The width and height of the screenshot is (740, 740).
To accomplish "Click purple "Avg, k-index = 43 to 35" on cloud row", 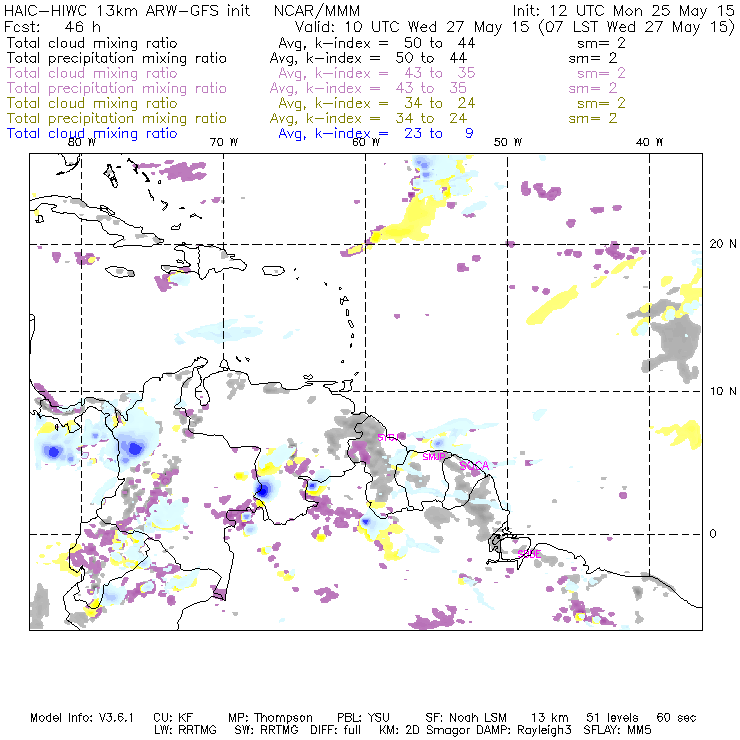I will 377,74.
